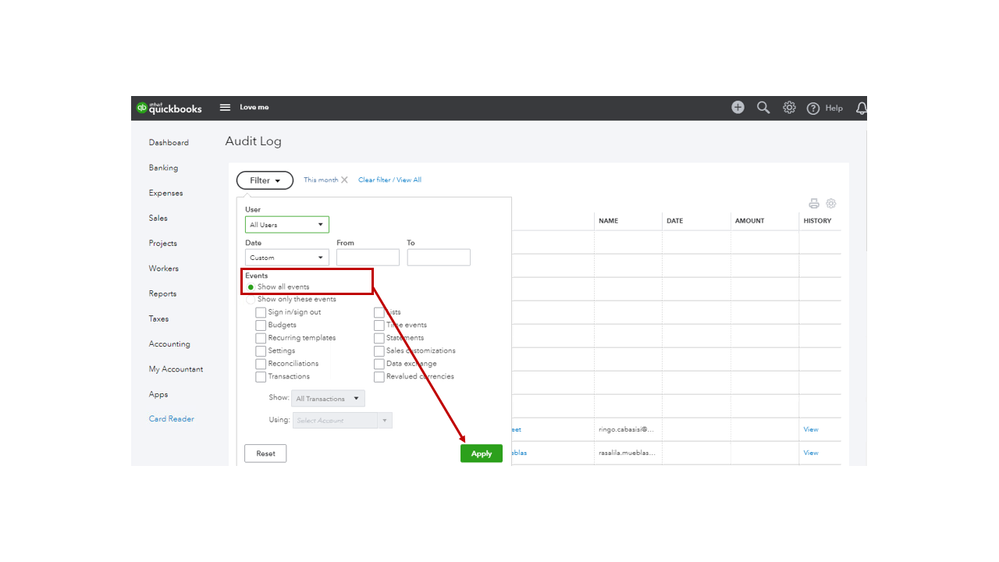
Task: Open the Card Reader link
Action: pos(171,419)
